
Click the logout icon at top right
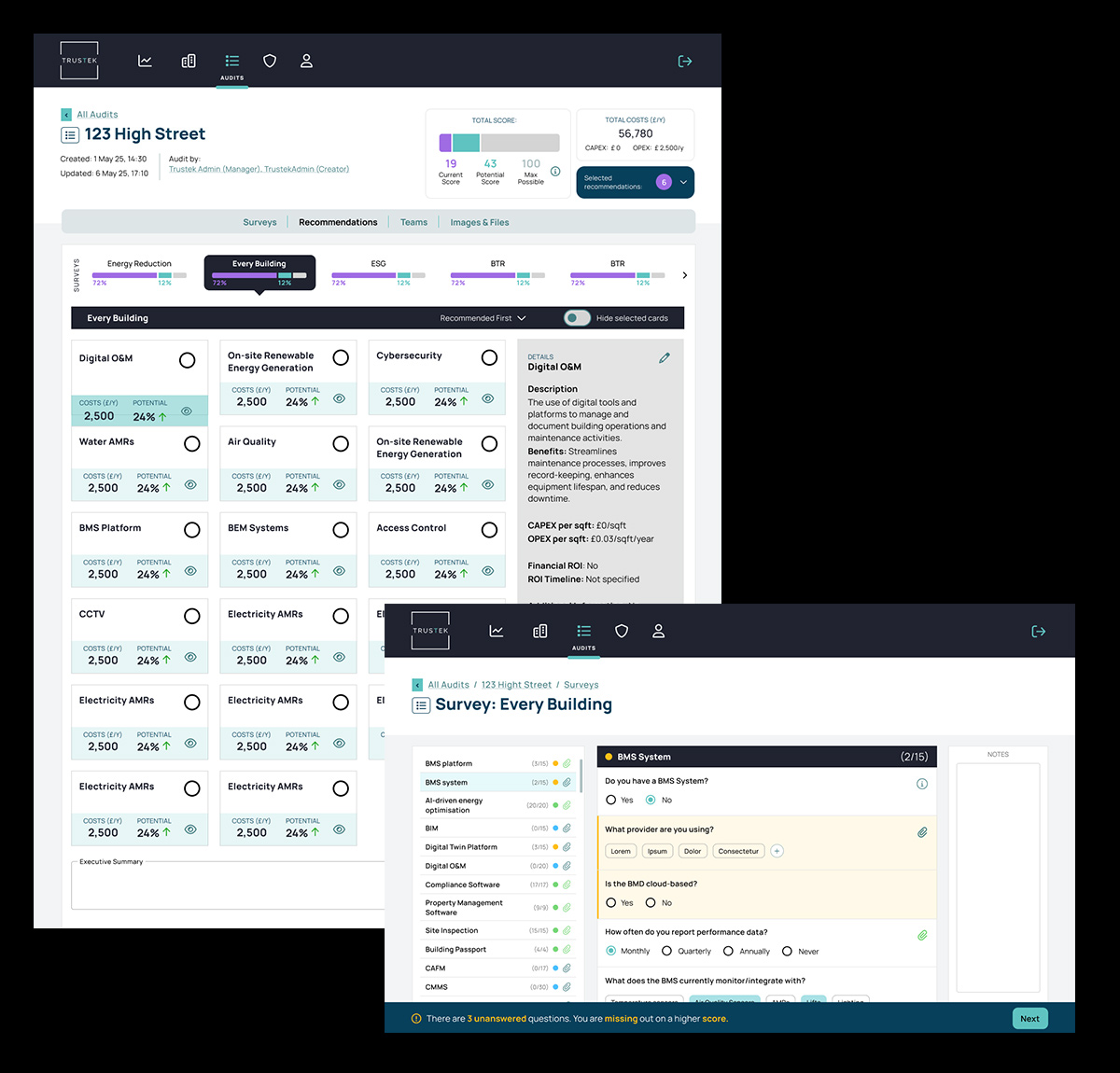coord(685,61)
